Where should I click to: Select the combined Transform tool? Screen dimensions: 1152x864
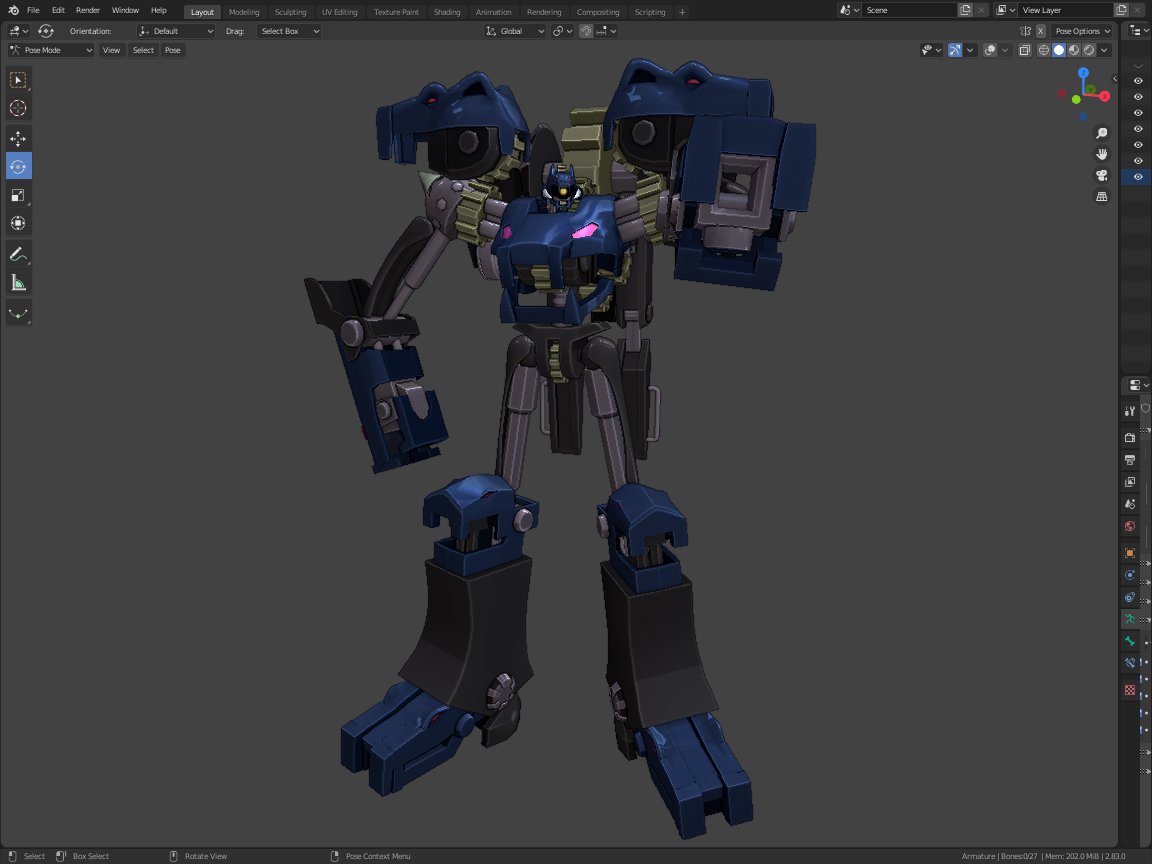click(x=18, y=223)
